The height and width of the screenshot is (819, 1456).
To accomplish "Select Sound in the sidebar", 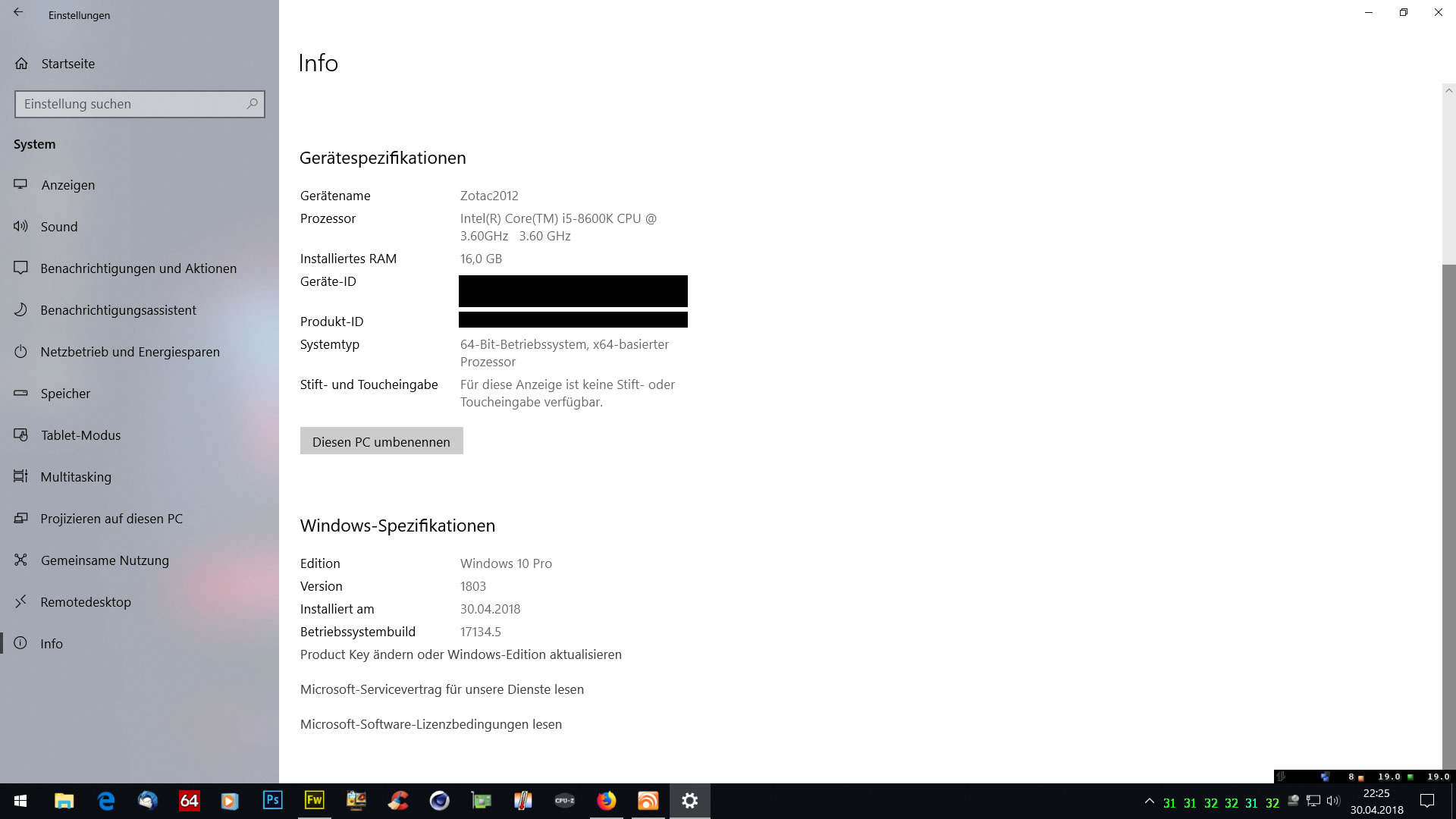I will coord(59,227).
